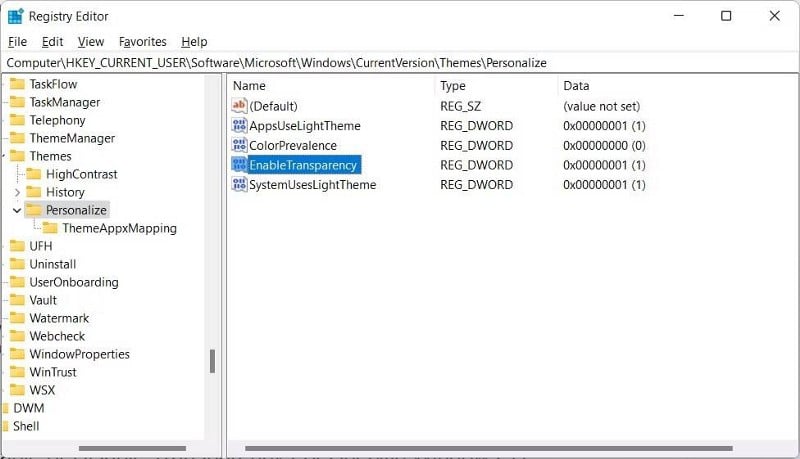
Task: Click the (Default) string value icon
Action: click(x=239, y=106)
